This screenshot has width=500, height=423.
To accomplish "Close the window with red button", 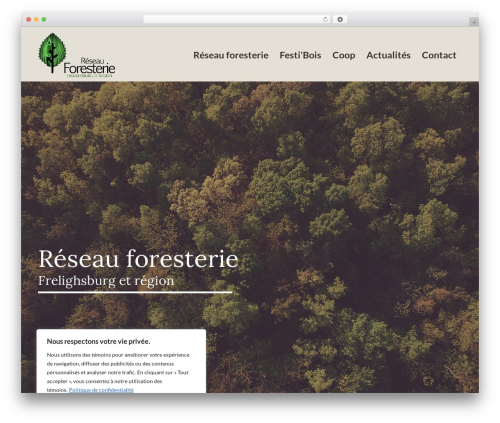I will point(29,20).
